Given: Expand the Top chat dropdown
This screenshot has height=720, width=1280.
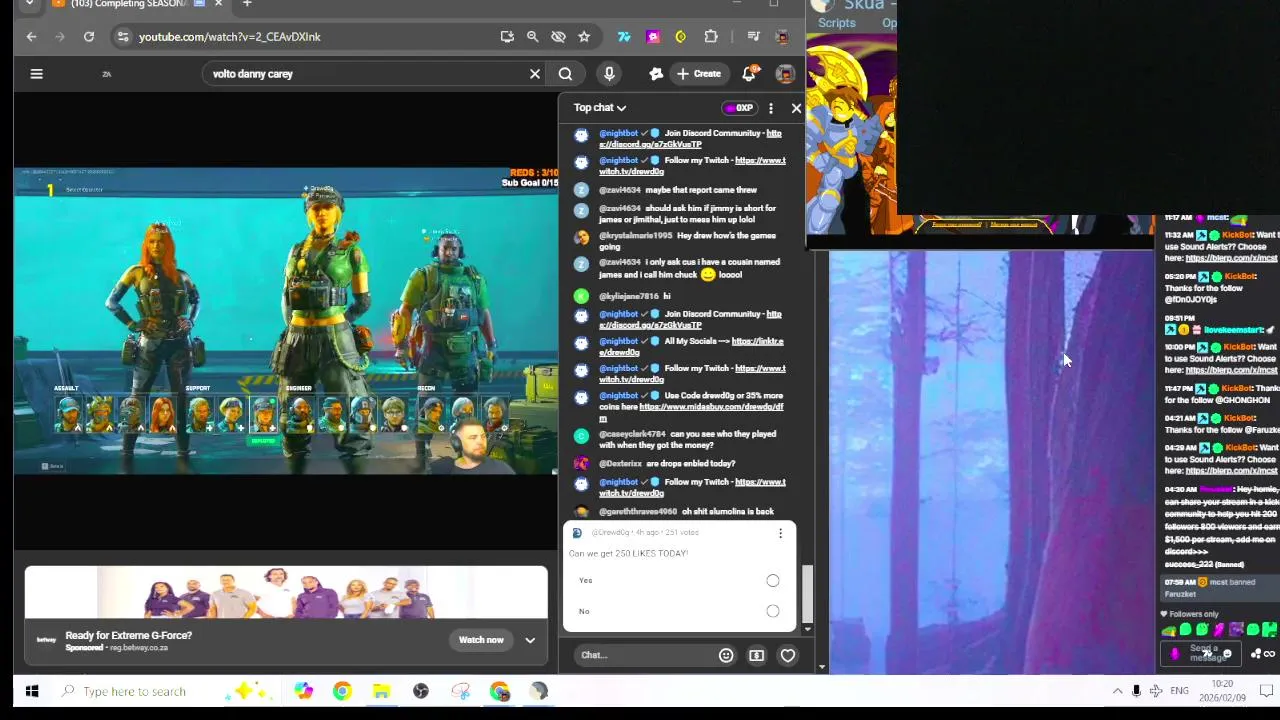Looking at the screenshot, I should pyautogui.click(x=600, y=108).
